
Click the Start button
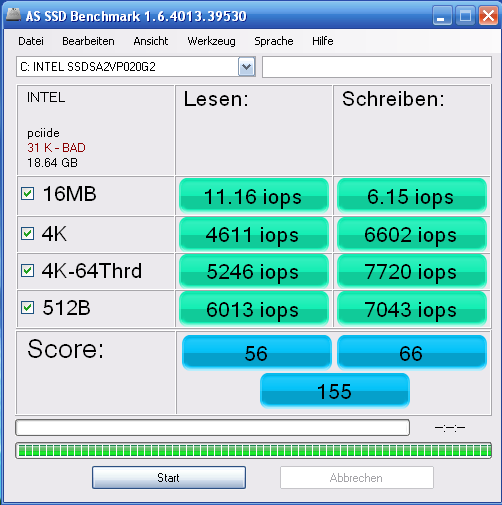pyautogui.click(x=169, y=478)
